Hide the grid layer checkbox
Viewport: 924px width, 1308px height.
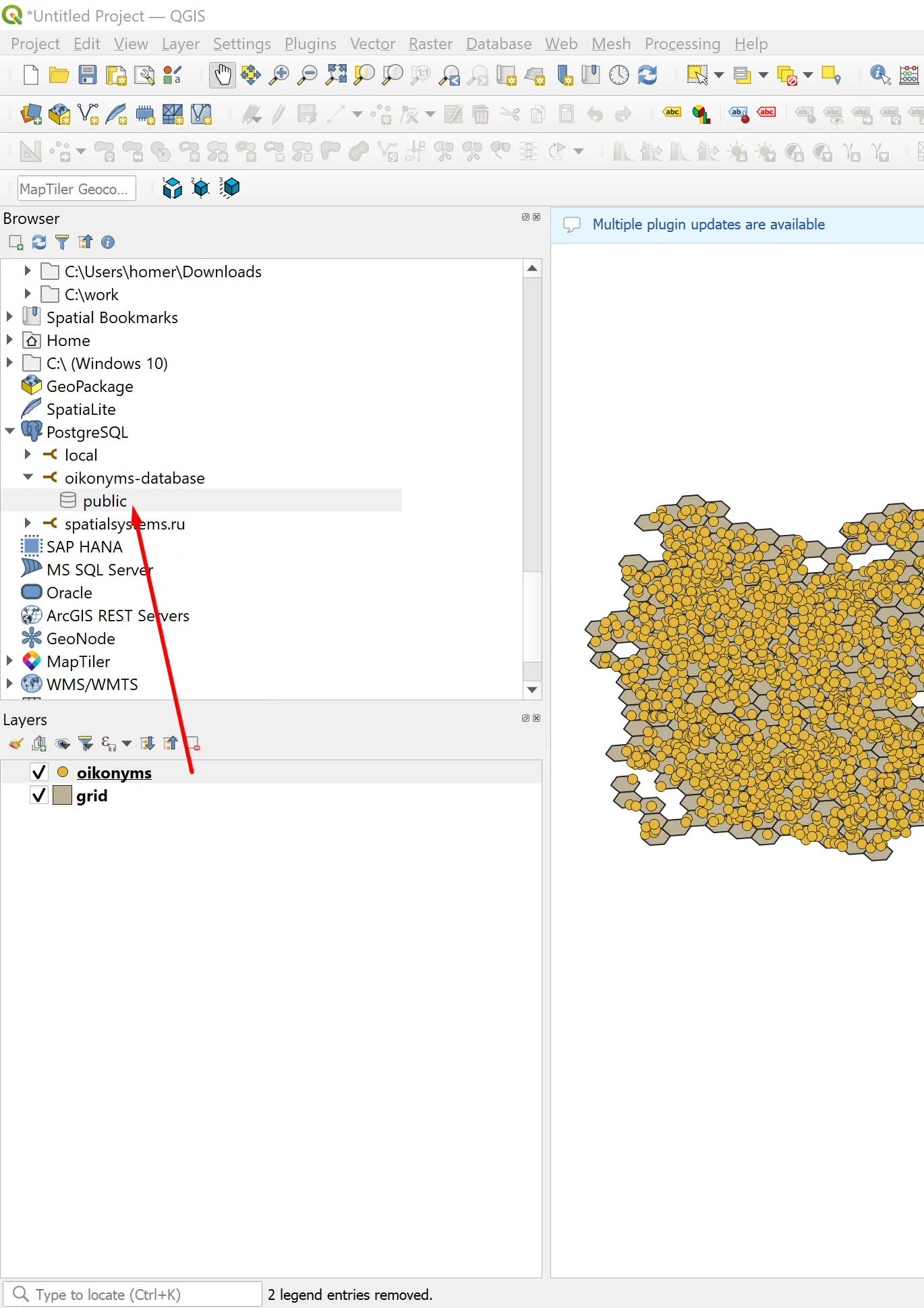tap(39, 795)
